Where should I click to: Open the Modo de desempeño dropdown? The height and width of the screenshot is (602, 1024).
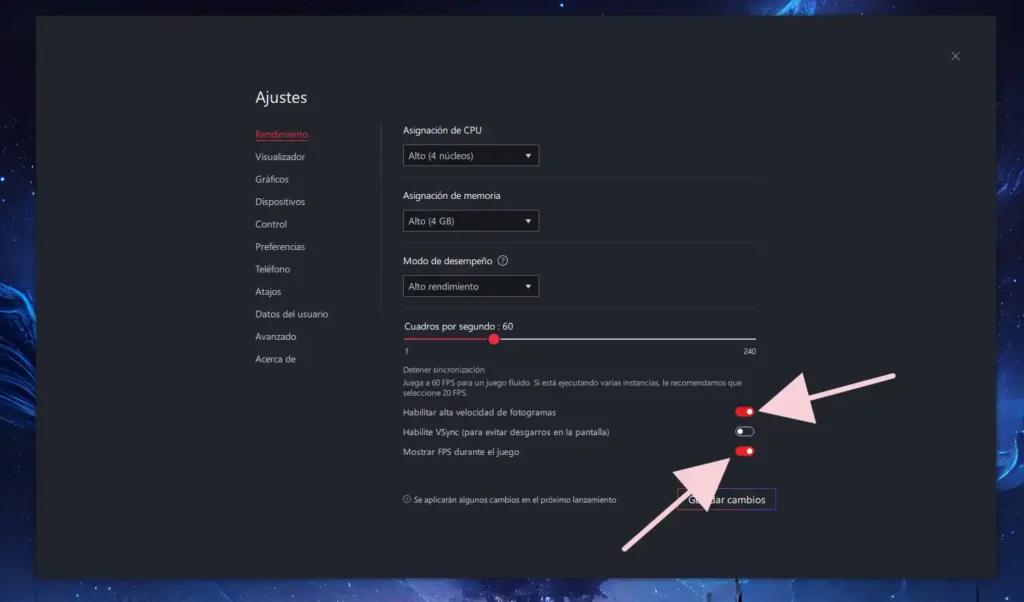tap(470, 287)
